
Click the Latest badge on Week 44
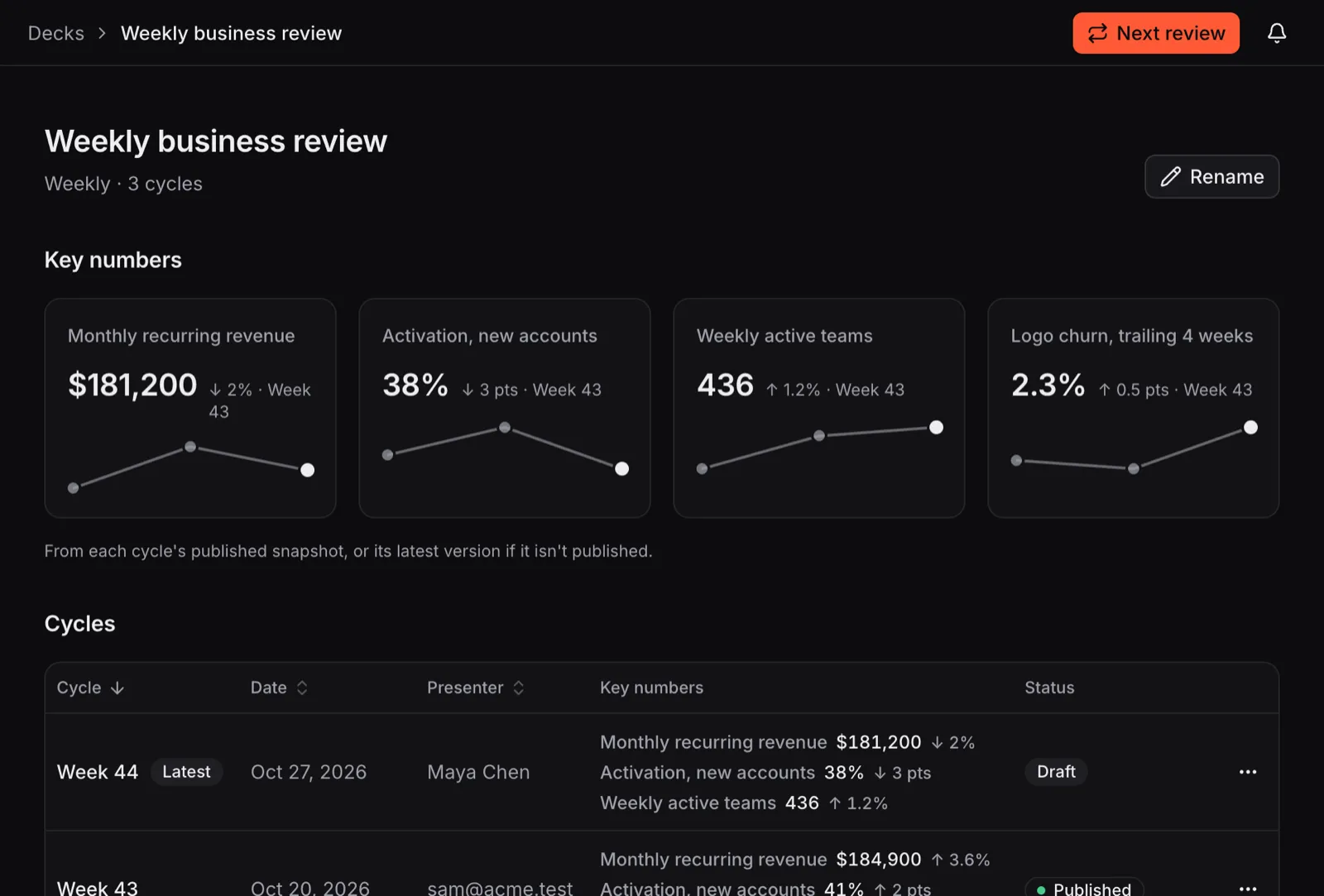coord(186,772)
